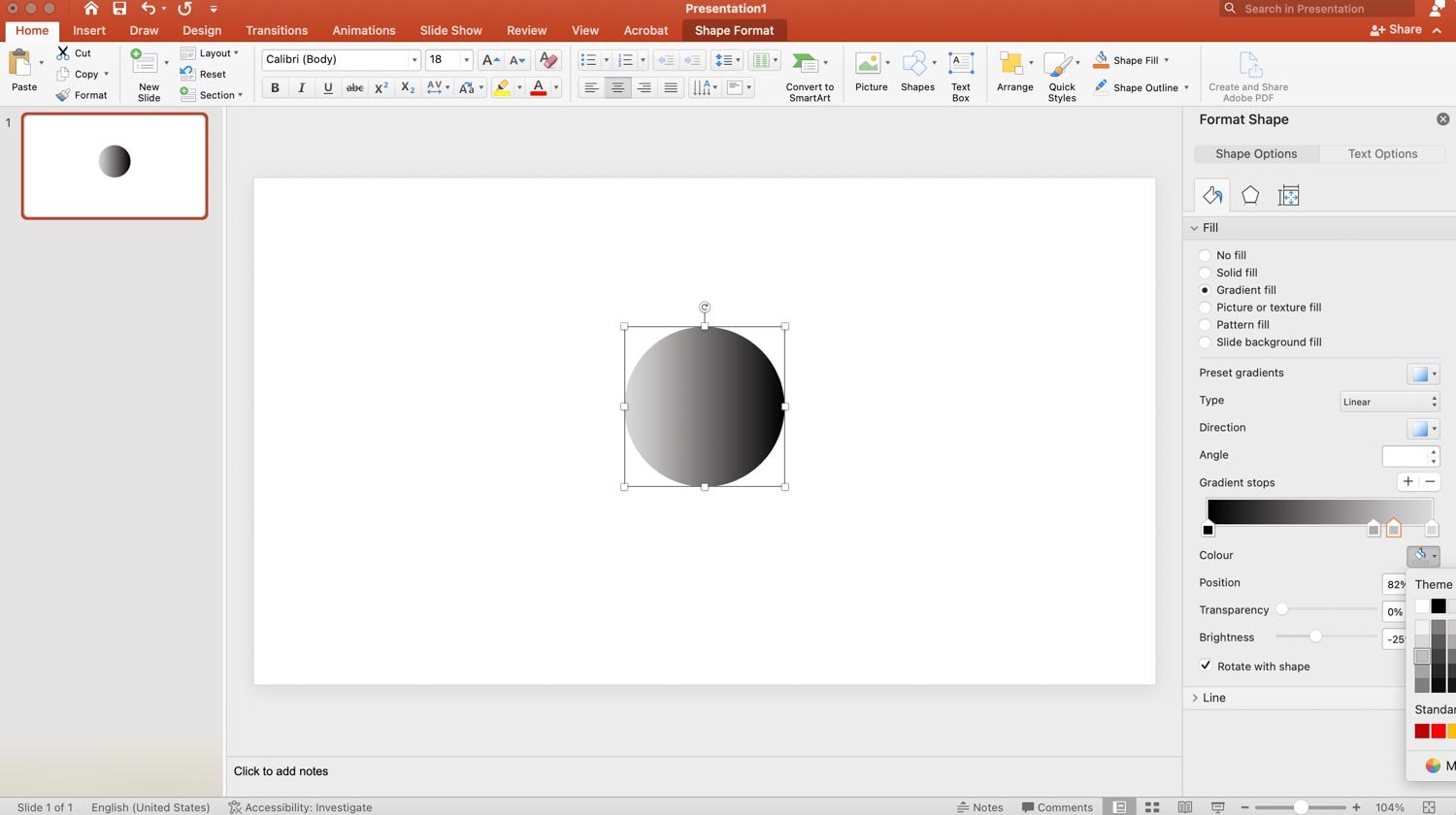Open the Animations ribbon tab
Image resolution: width=1456 pixels, height=815 pixels.
[363, 30]
